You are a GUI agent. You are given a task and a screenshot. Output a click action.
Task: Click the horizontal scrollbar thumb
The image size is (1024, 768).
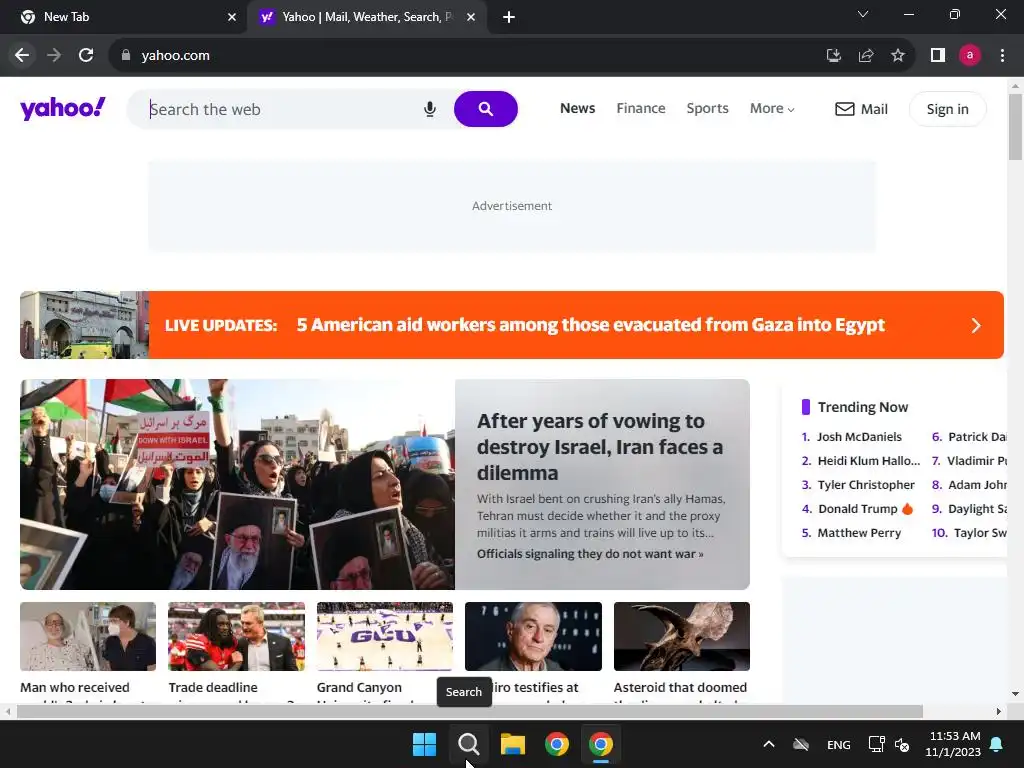(470, 711)
